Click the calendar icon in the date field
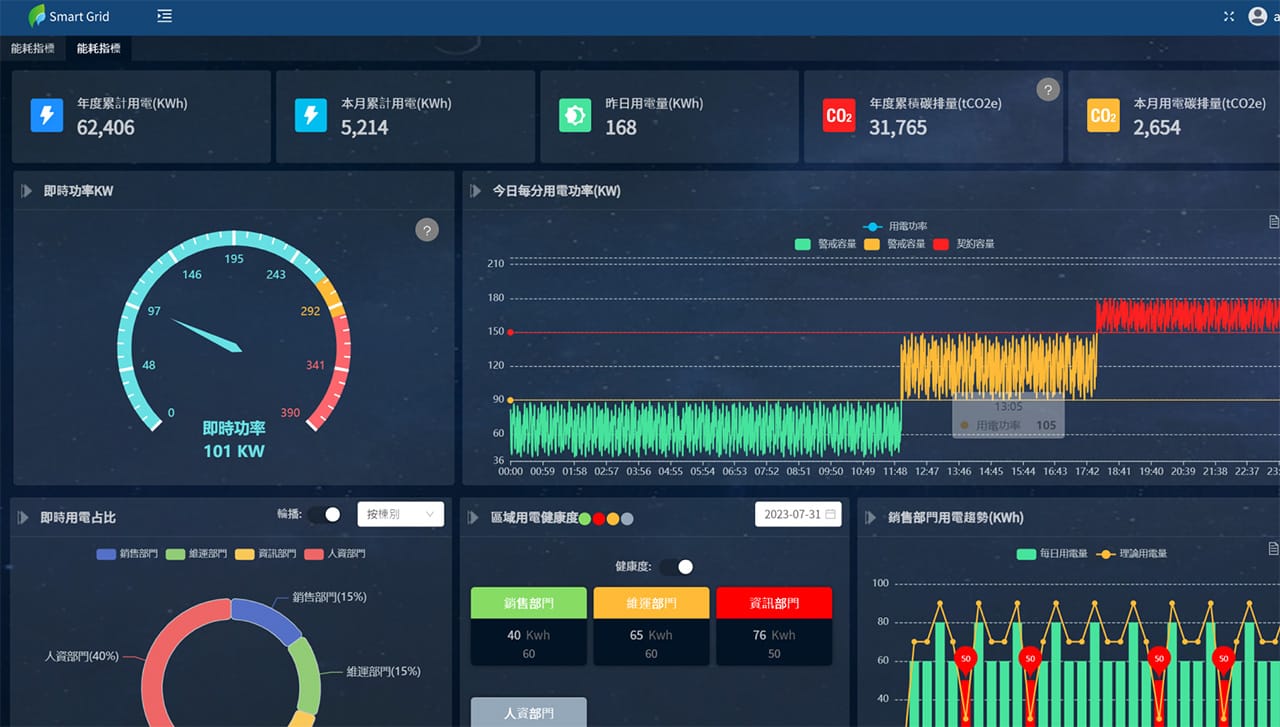Viewport: 1280px width, 727px height. (x=830, y=514)
